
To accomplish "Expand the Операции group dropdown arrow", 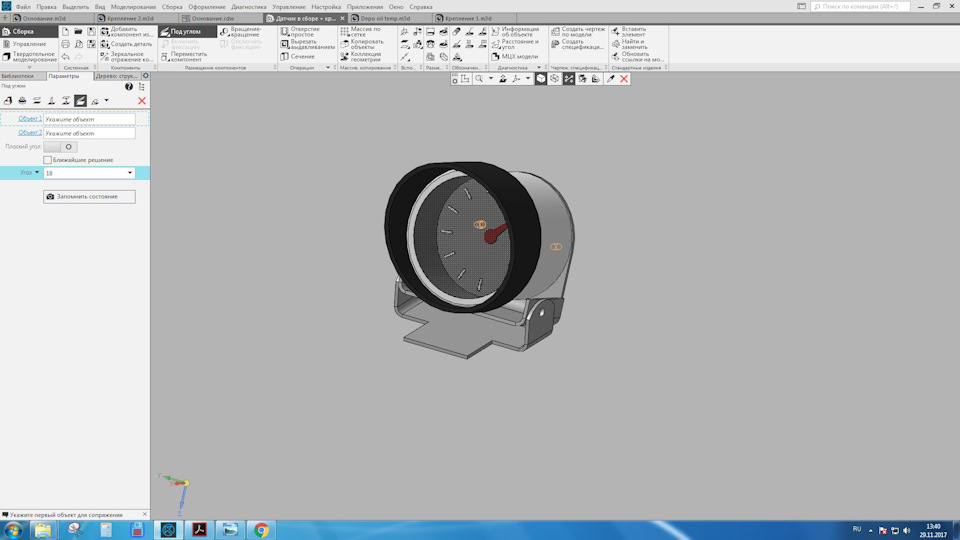I will (328, 67).
